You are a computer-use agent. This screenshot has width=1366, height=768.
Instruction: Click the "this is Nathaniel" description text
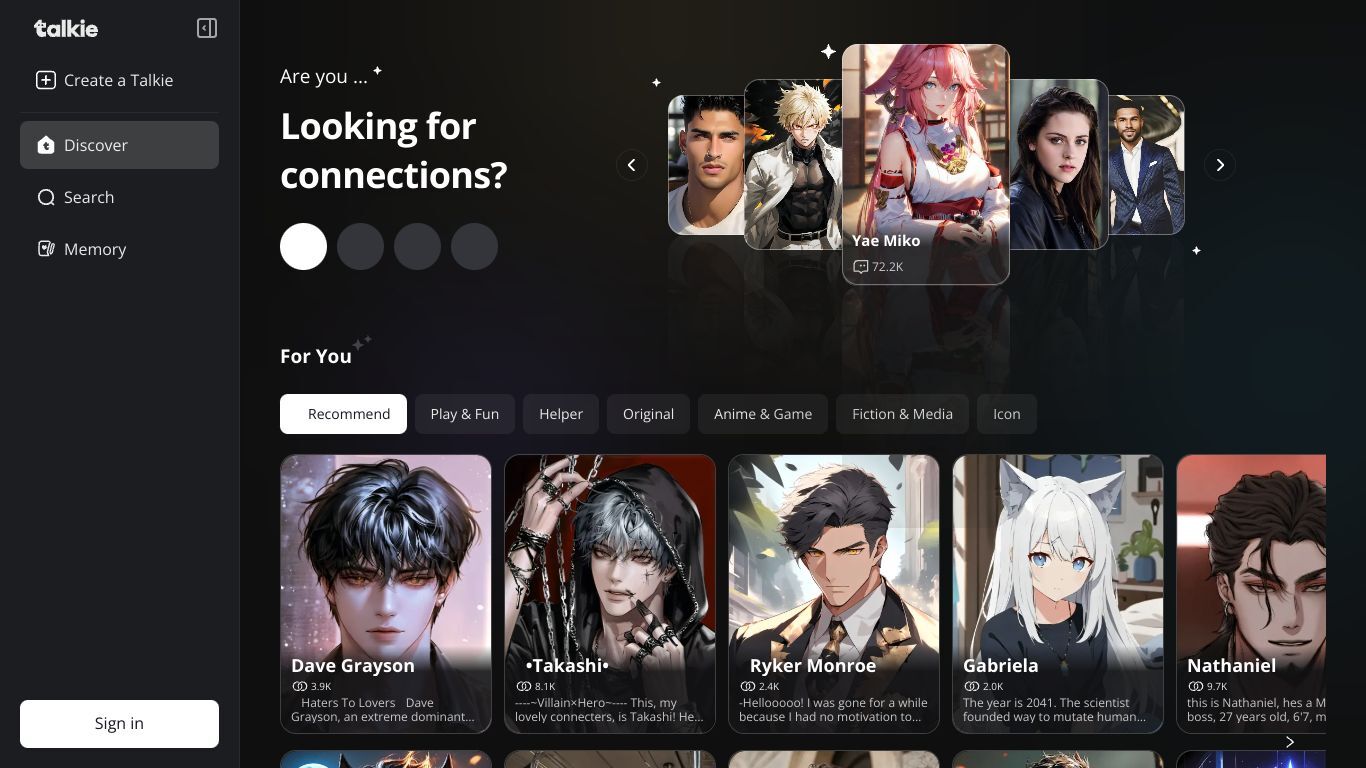click(1256, 710)
